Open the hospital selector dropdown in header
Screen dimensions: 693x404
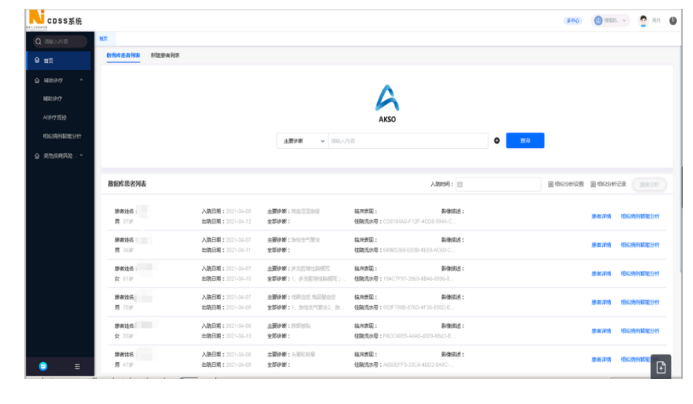(x=610, y=20)
